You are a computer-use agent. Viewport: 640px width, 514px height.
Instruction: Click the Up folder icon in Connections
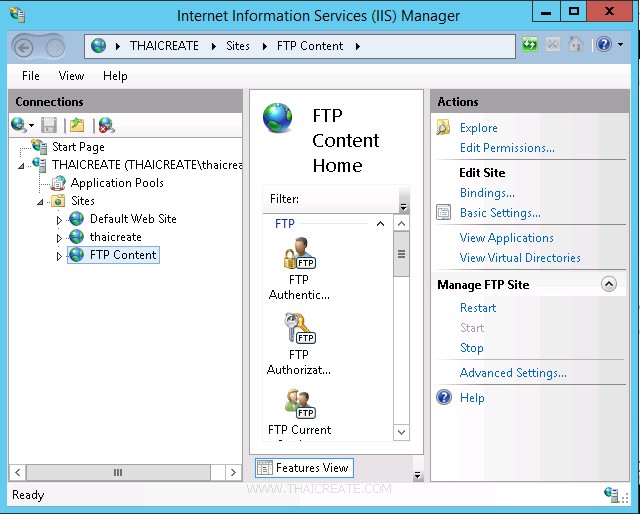(x=77, y=125)
